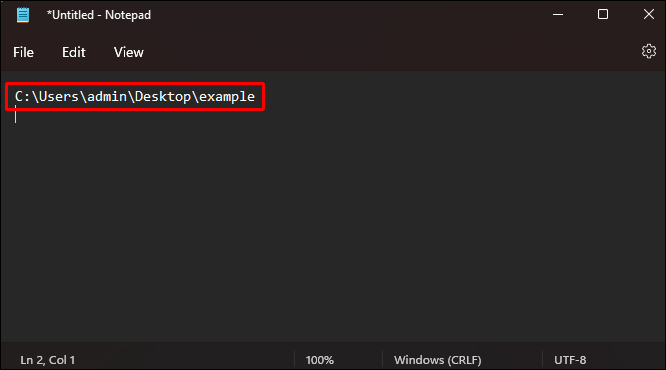Click on the word Users in the path
This screenshot has height=370, width=666.
pos(59,96)
